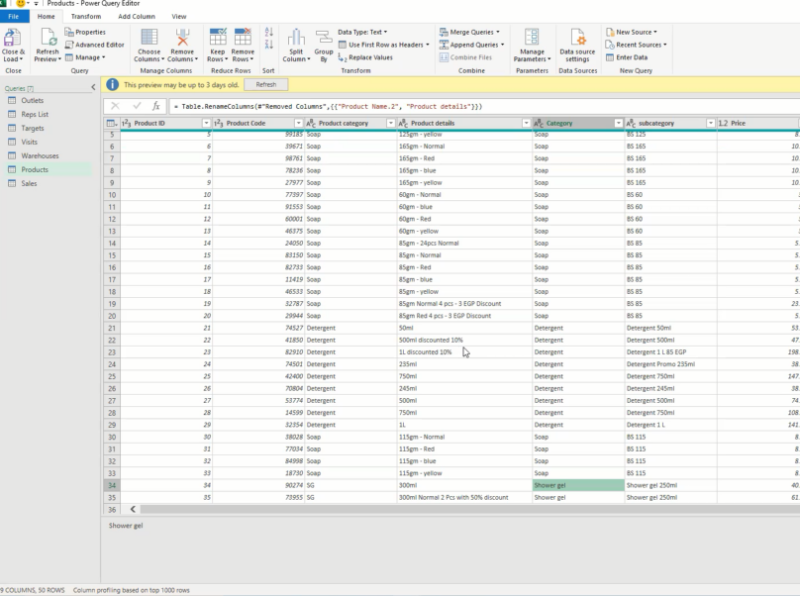Click Replace Values
Screen dimensions: 800x596
365,58
